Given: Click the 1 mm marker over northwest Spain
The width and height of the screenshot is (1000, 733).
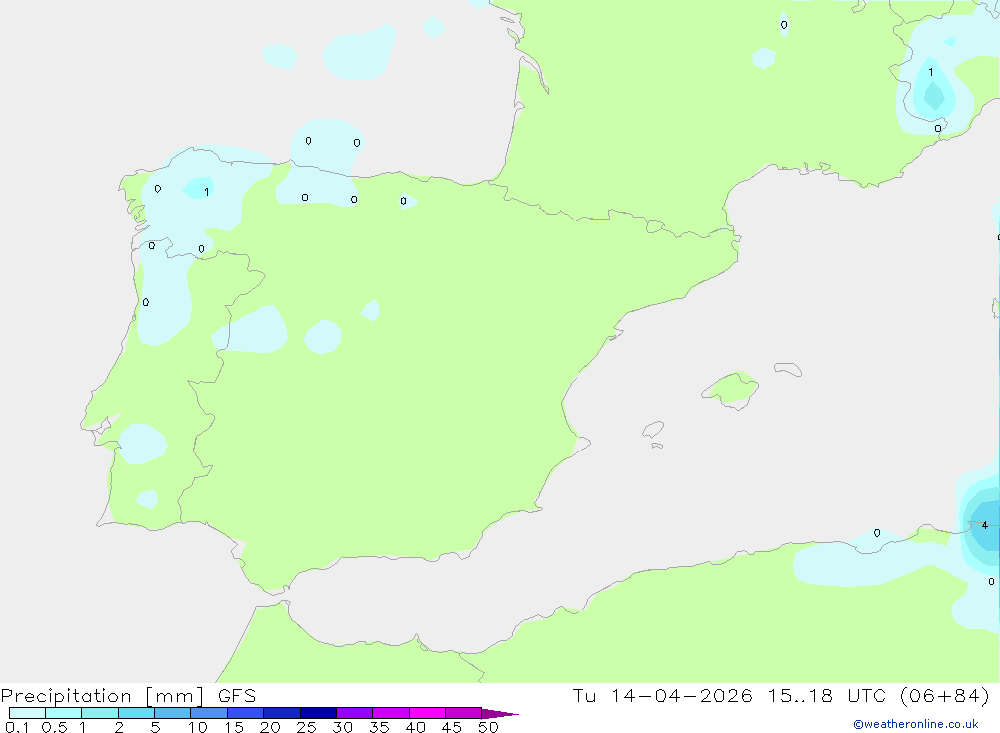Looking at the screenshot, I should pyautogui.click(x=206, y=192).
